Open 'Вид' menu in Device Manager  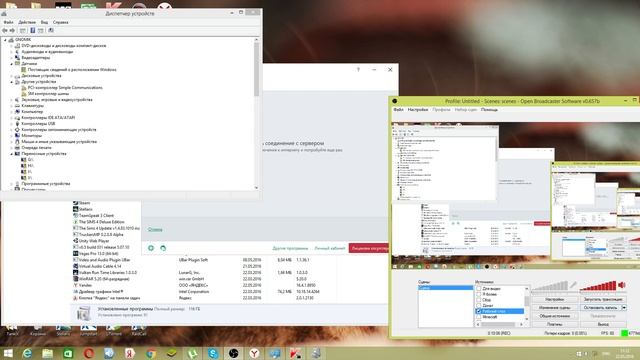pyautogui.click(x=44, y=22)
